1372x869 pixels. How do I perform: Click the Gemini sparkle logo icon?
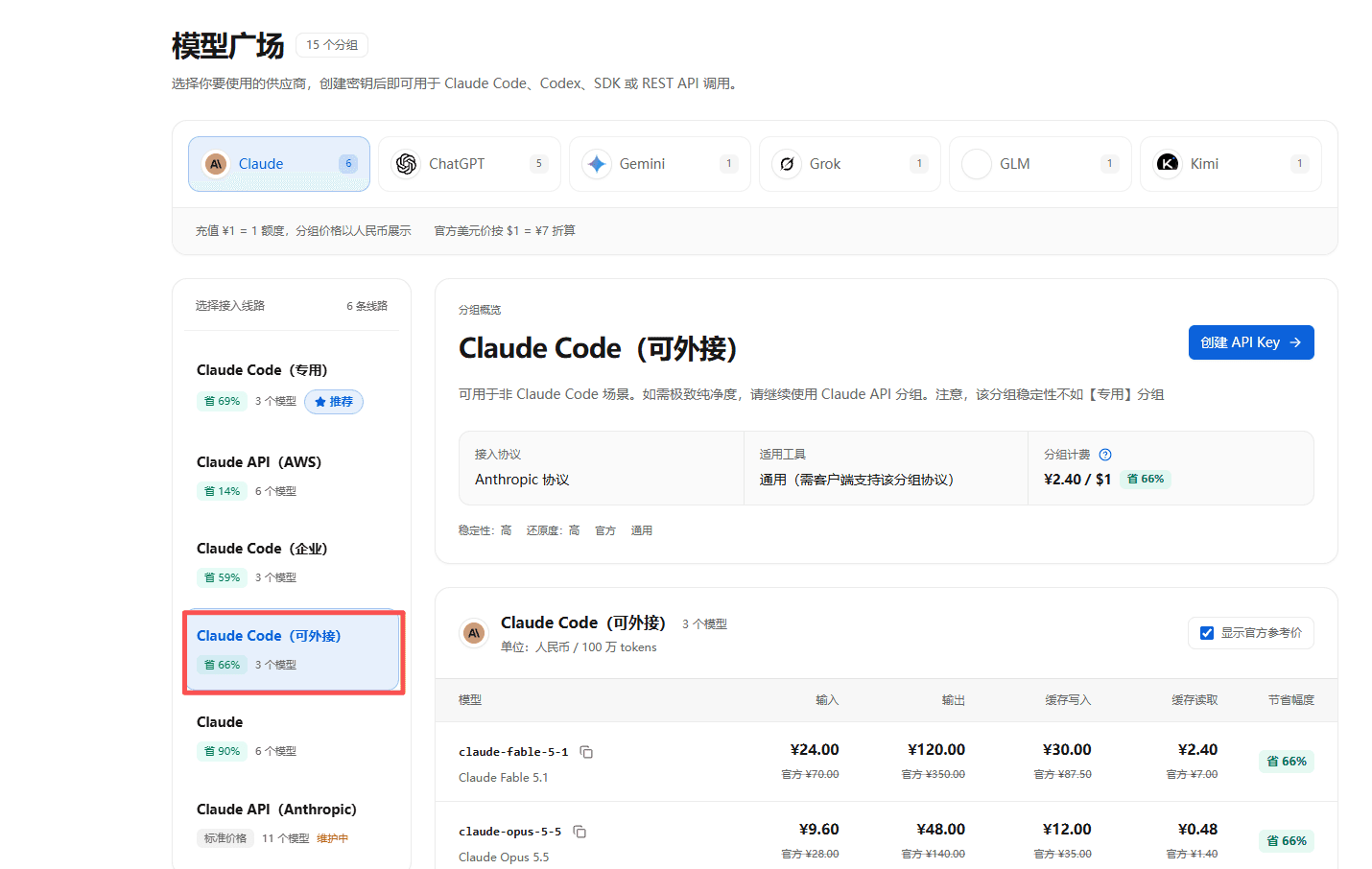coord(597,164)
